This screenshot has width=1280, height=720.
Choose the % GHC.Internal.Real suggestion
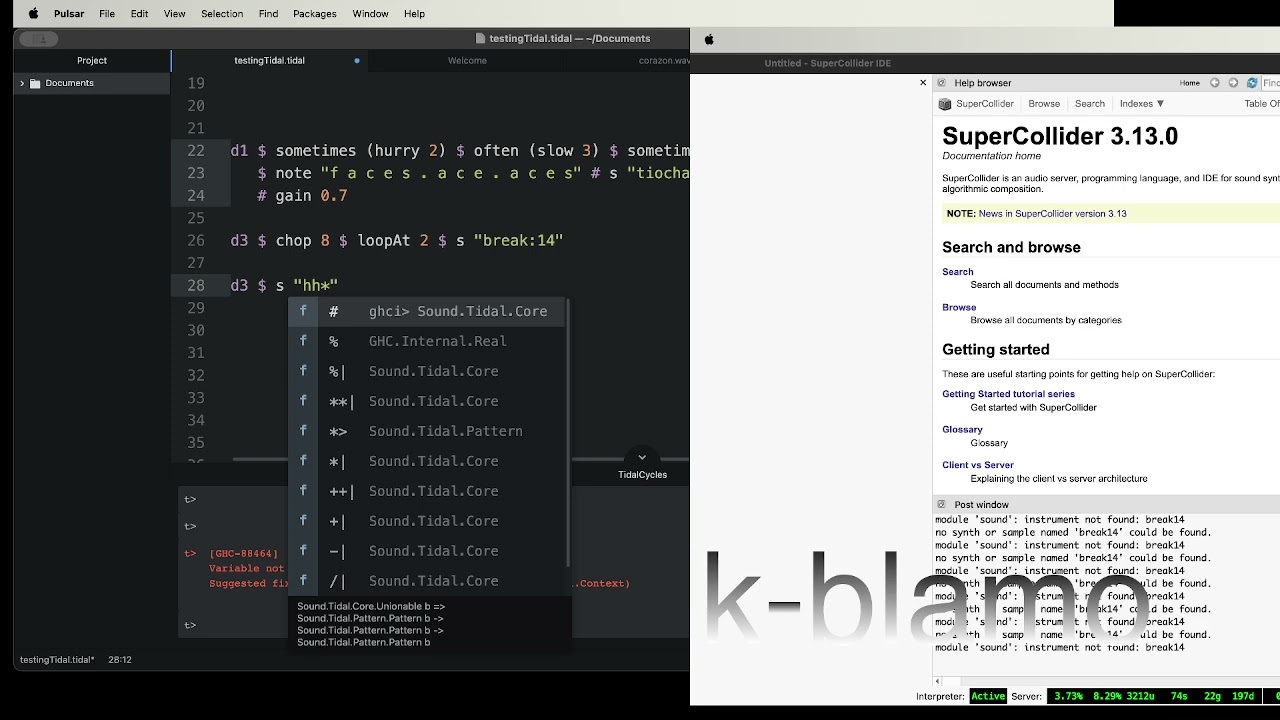(x=428, y=341)
